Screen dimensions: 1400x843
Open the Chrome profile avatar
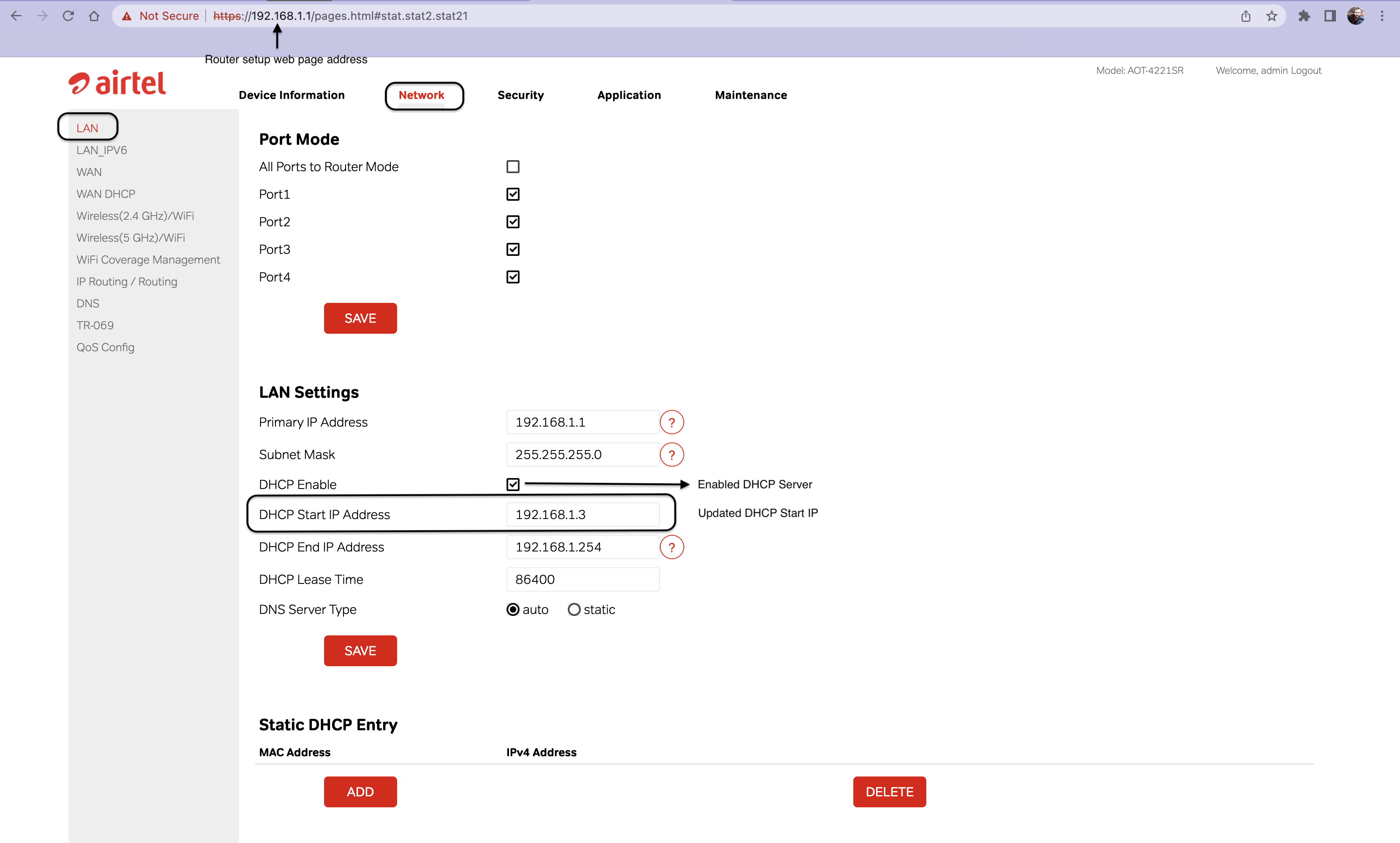pyautogui.click(x=1356, y=16)
